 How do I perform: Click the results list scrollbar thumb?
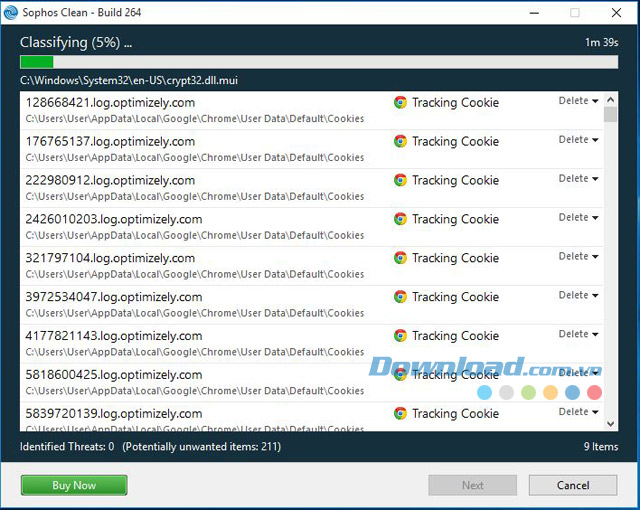(611, 115)
